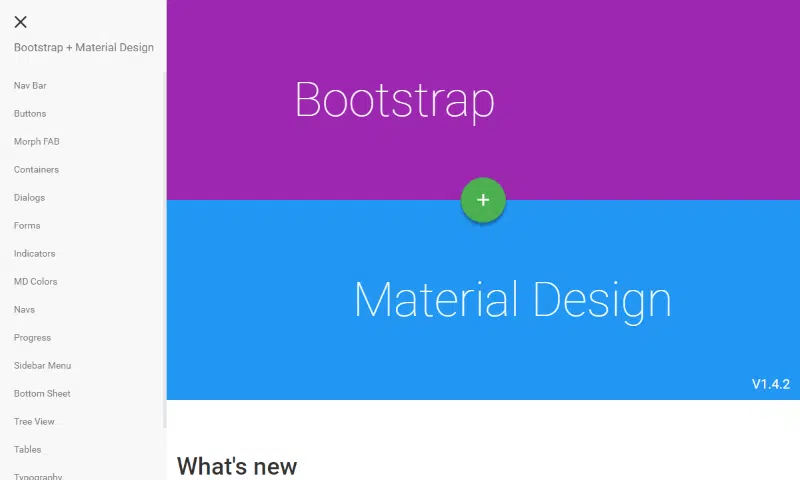
Task: Go to the Buttons section
Action: (30, 114)
